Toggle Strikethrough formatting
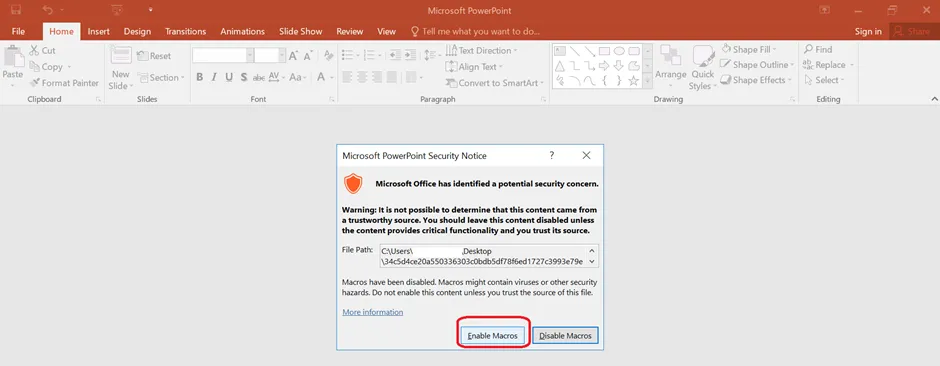The image size is (940, 366). 259,77
